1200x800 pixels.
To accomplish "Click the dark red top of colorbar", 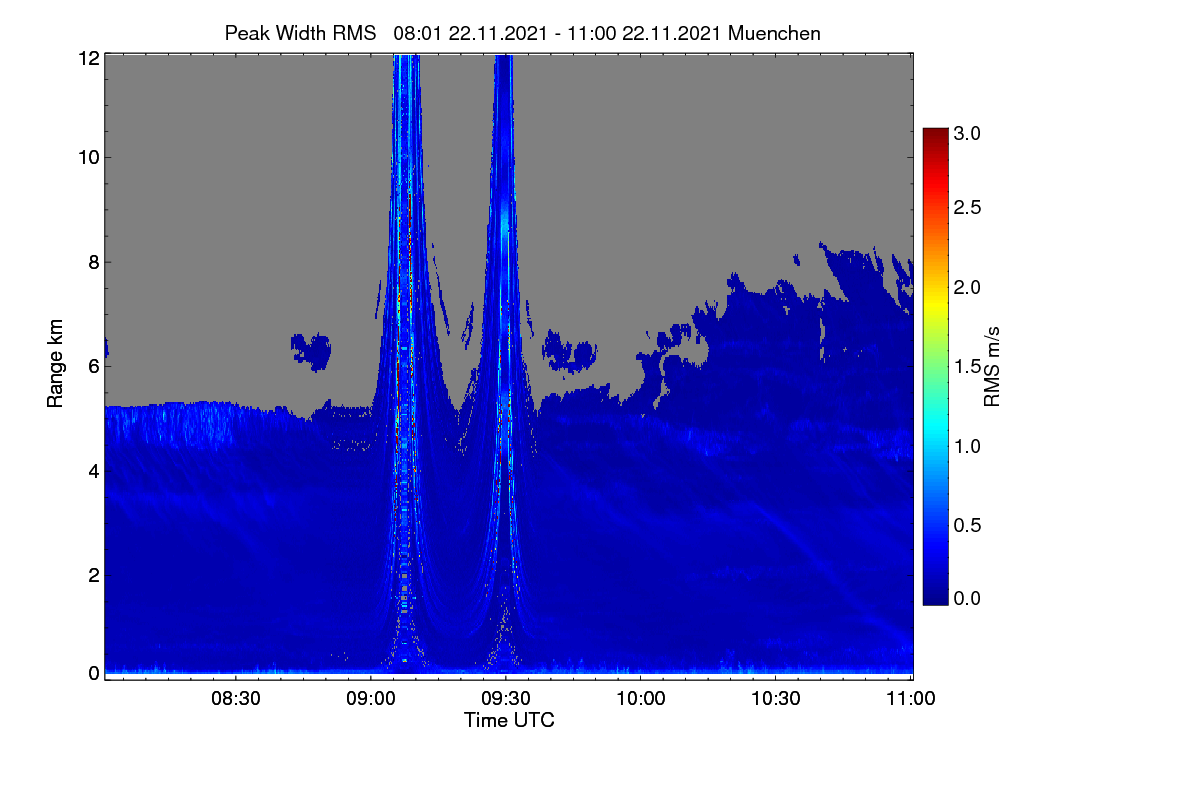I will coord(935,135).
